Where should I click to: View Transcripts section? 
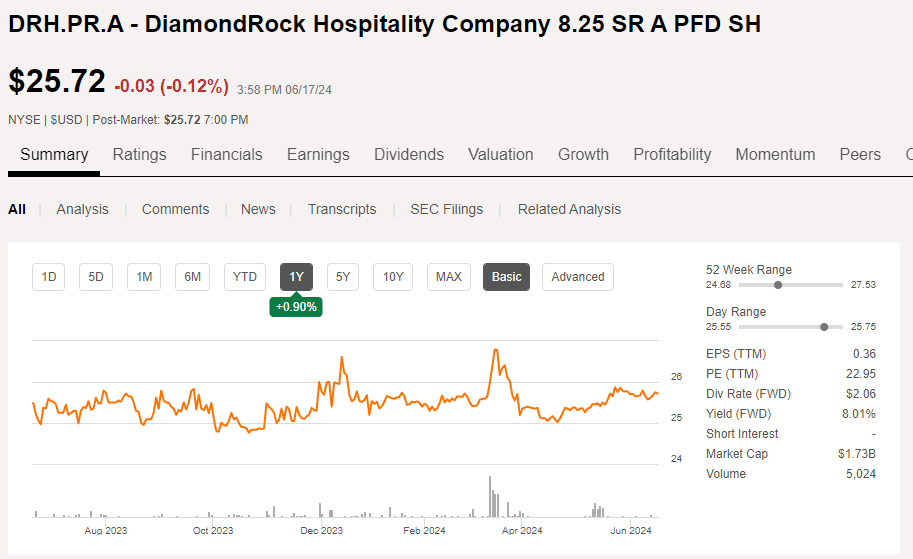342,209
